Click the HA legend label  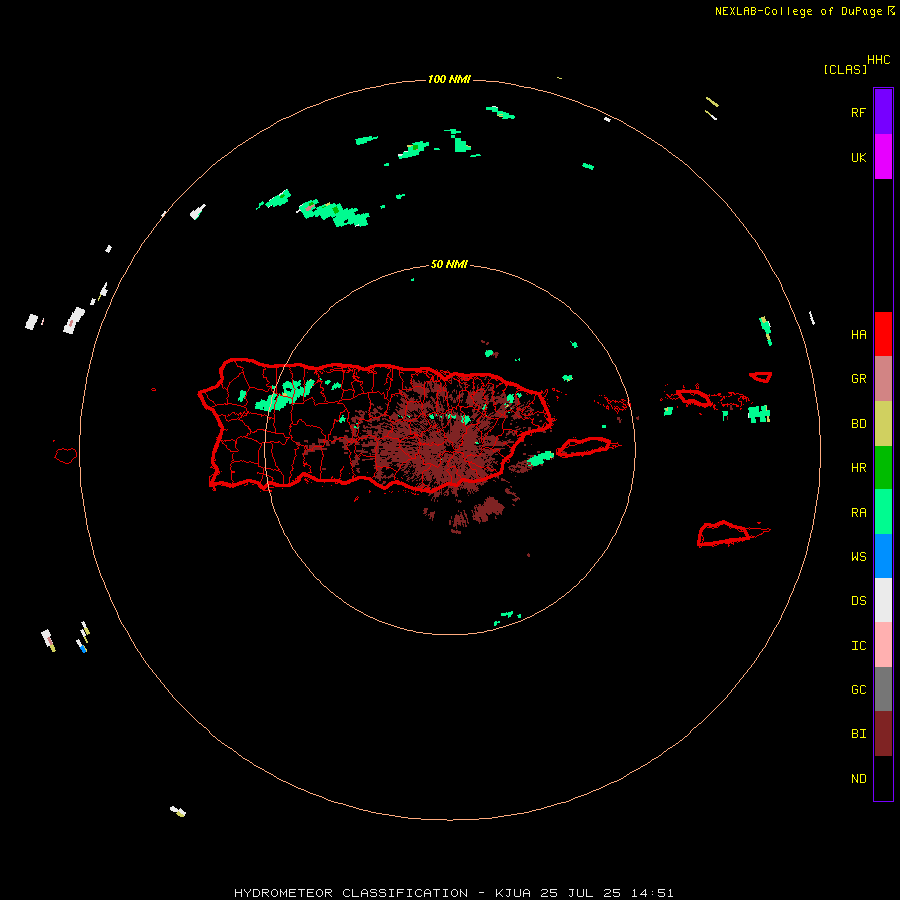coord(858,335)
